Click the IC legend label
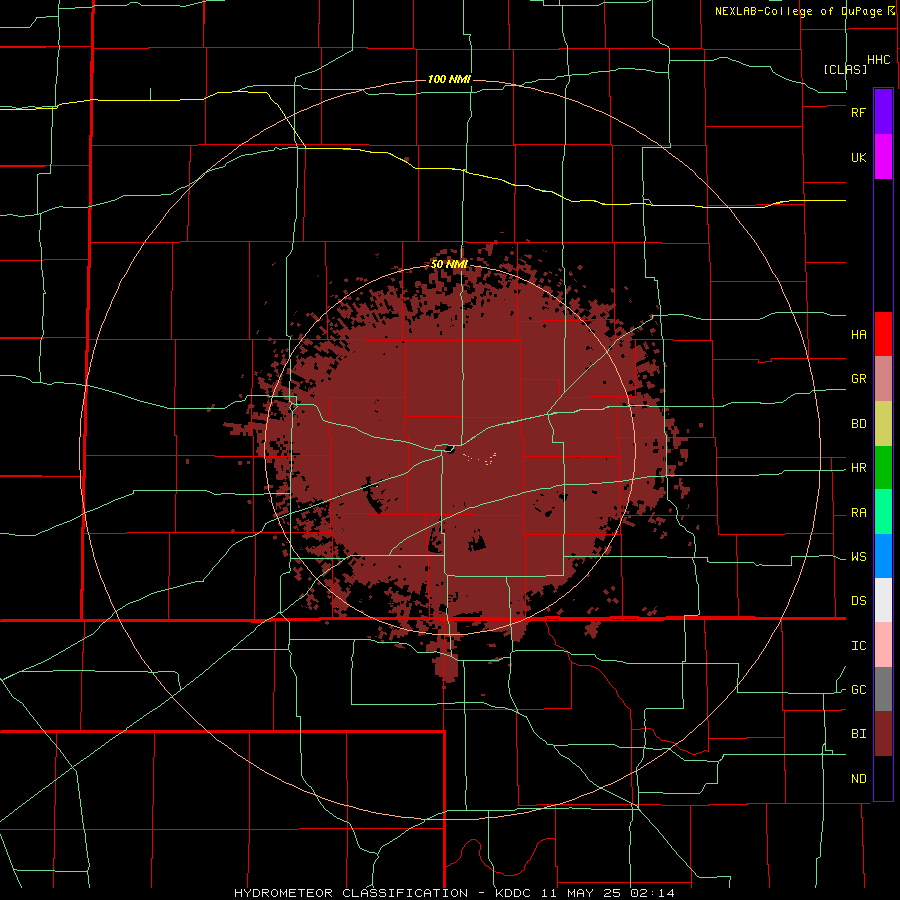This screenshot has width=900, height=900. click(858, 646)
